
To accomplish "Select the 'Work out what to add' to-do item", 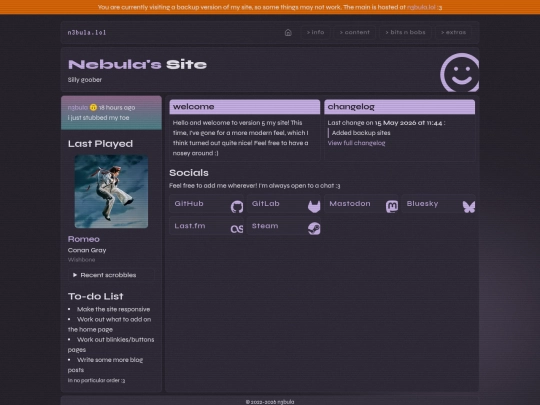I will (110, 324).
